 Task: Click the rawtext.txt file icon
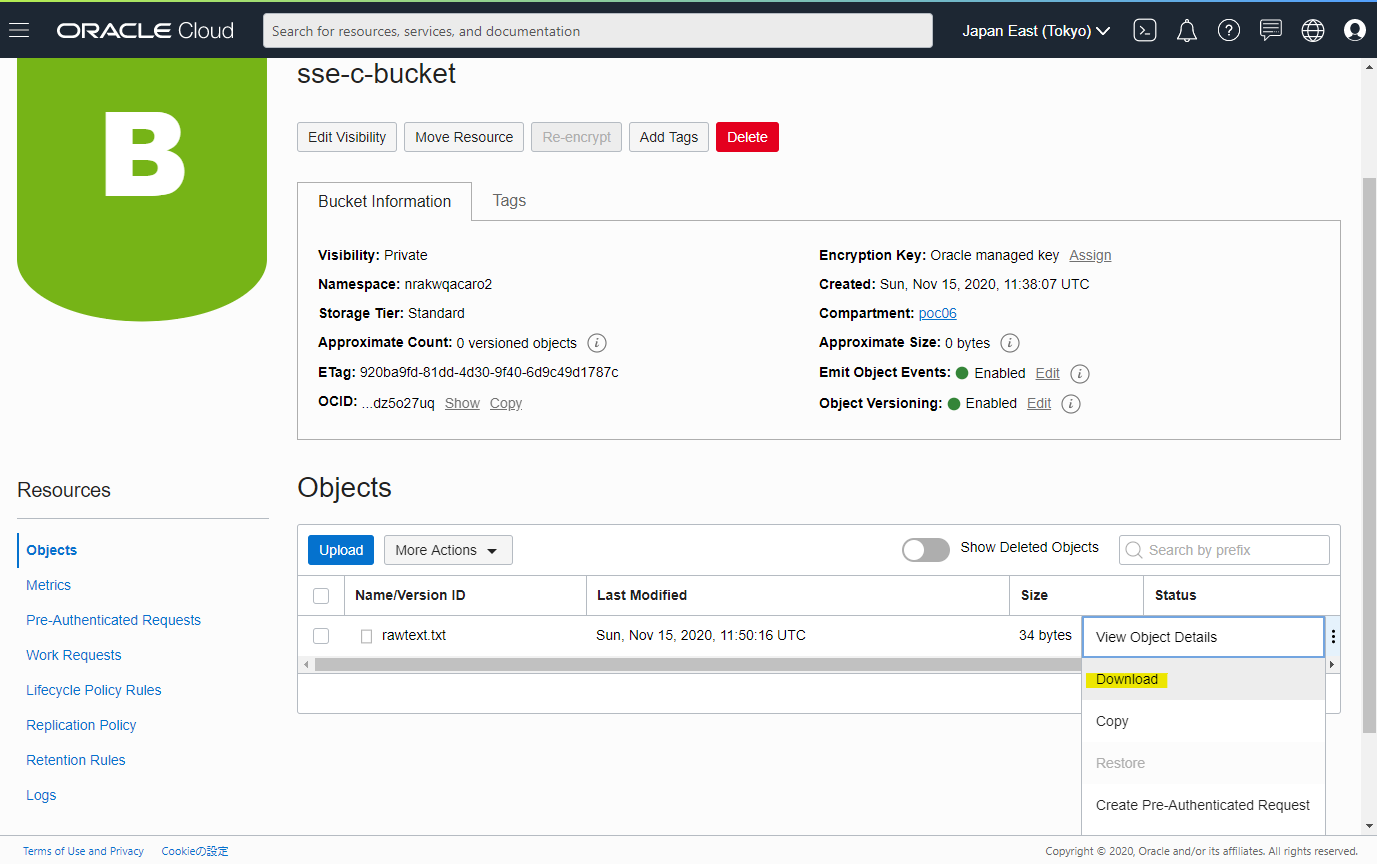(366, 636)
